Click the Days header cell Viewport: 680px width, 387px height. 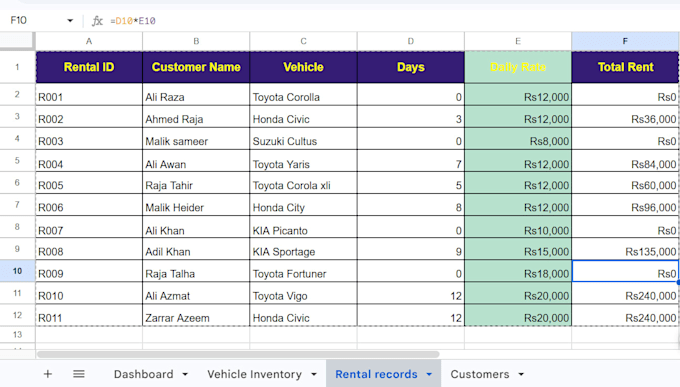tap(411, 67)
